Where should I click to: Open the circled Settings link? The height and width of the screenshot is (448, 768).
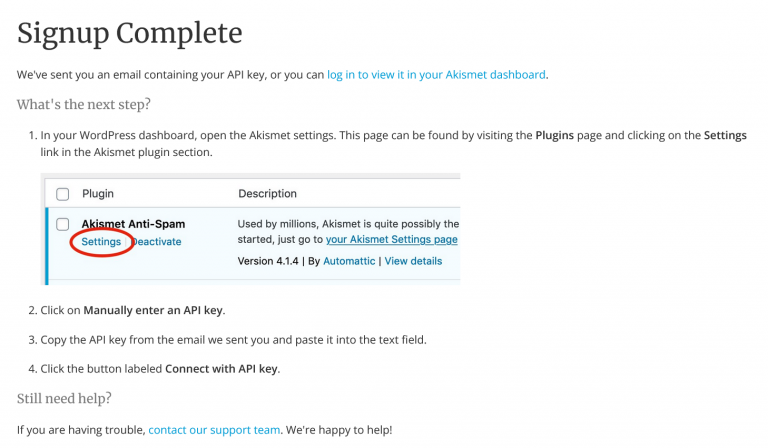click(101, 241)
